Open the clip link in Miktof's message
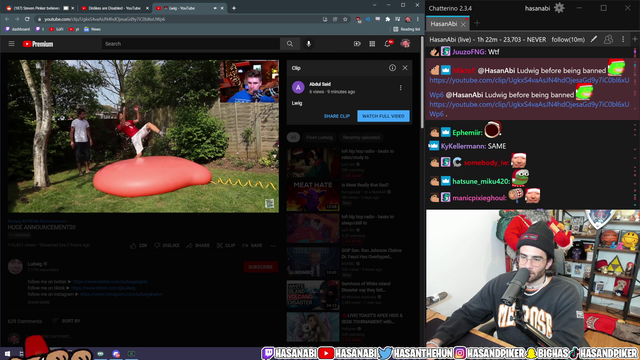 click(529, 80)
